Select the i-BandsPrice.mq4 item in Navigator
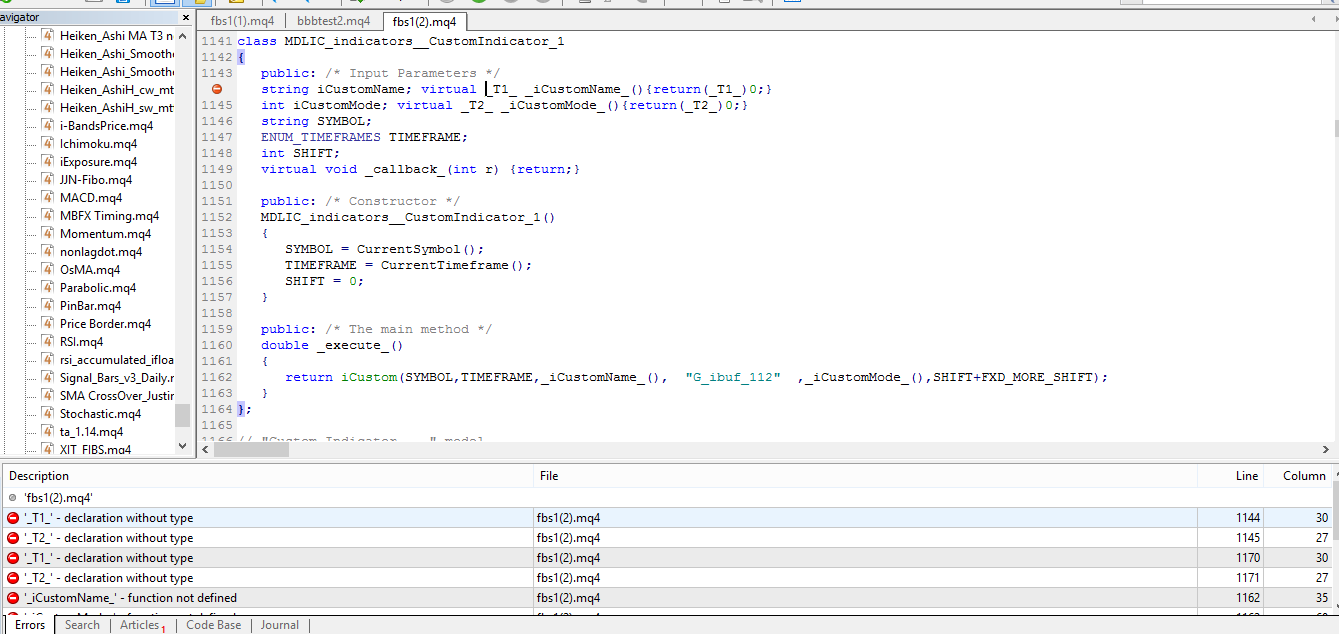Image resolution: width=1339 pixels, height=634 pixels. [x=106, y=126]
